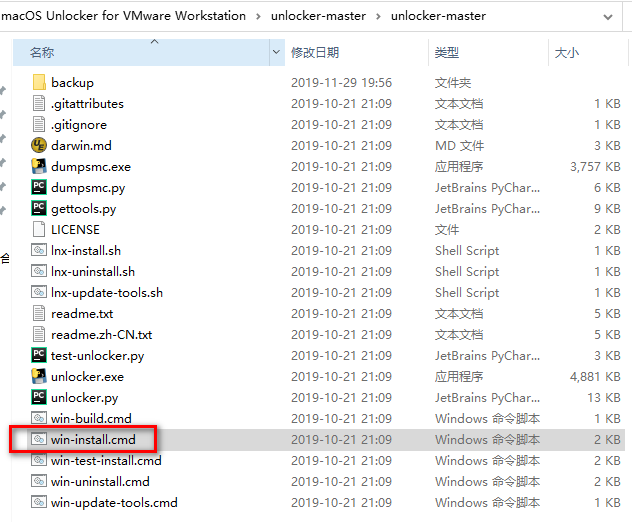Click the text icon of readme.txt
The height and width of the screenshot is (522, 632).
point(39,313)
